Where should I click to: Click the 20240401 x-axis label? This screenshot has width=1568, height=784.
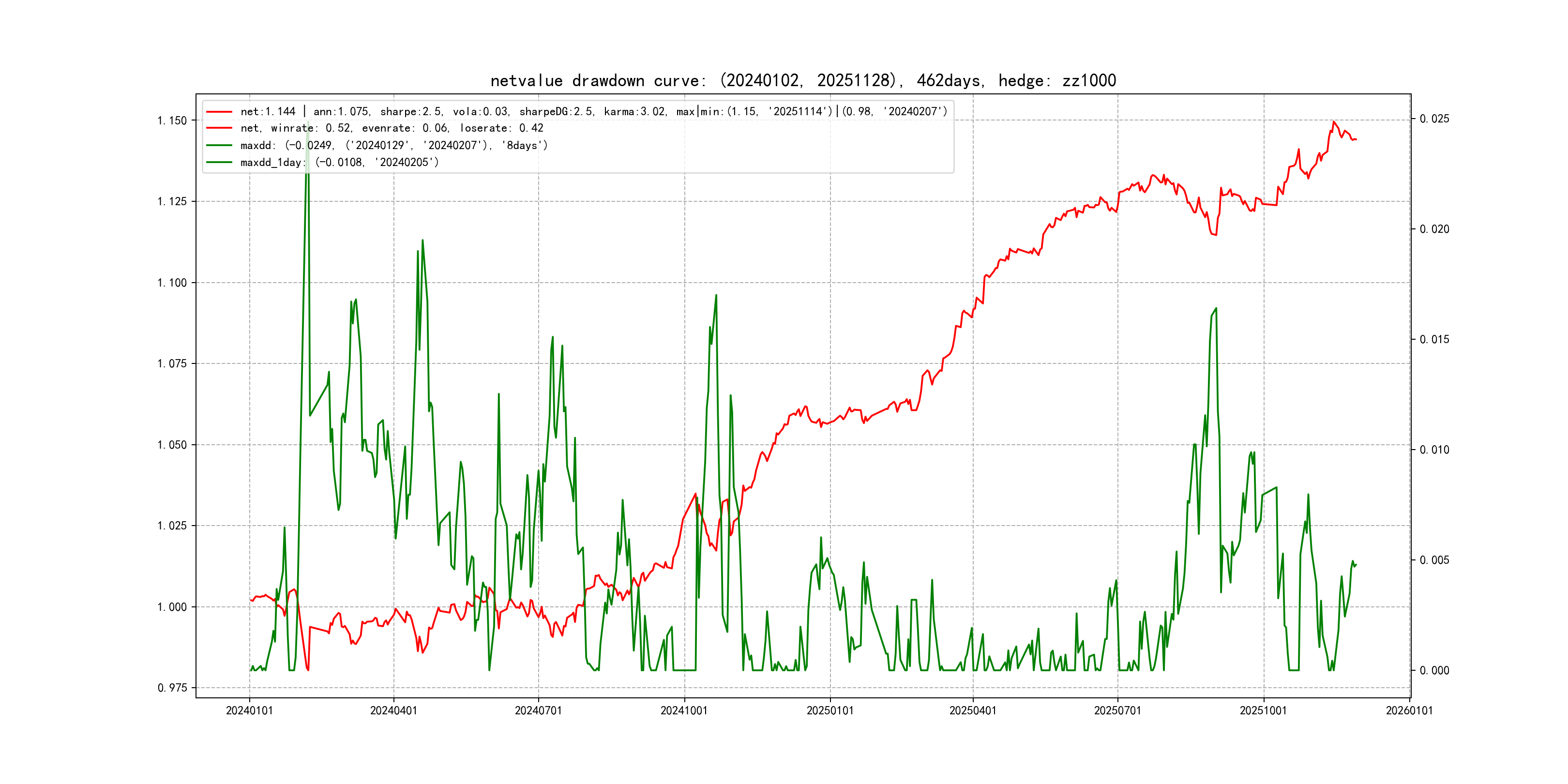click(x=394, y=710)
